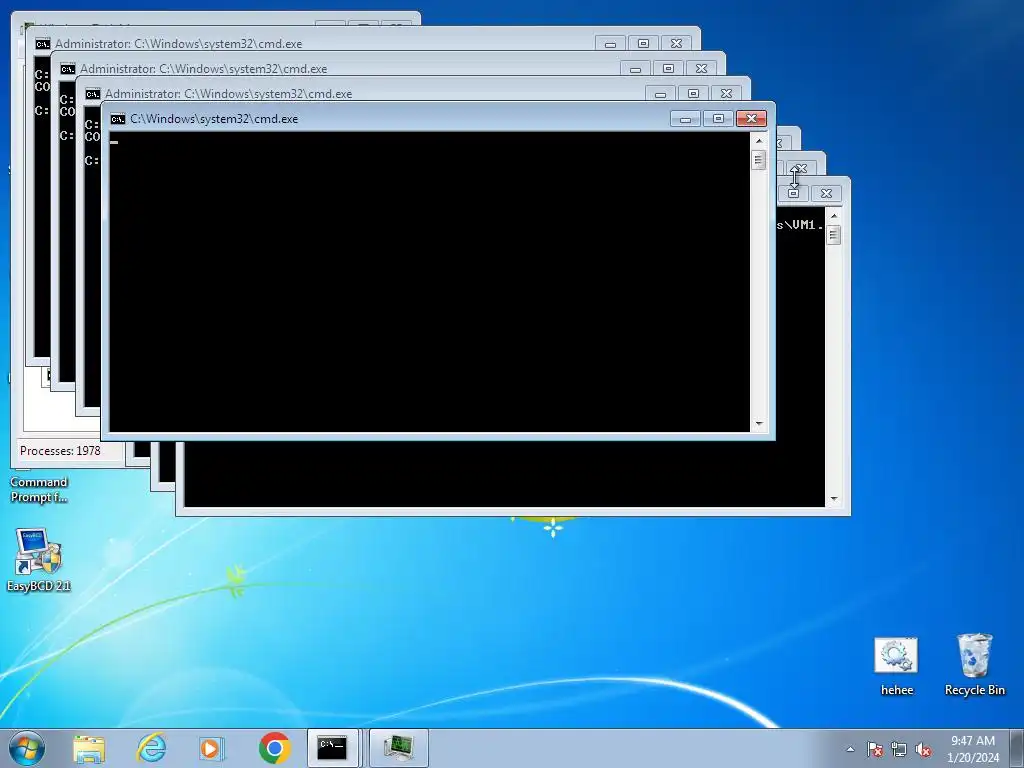Click system icon of rearmost Administrator cmd window

tap(42, 44)
